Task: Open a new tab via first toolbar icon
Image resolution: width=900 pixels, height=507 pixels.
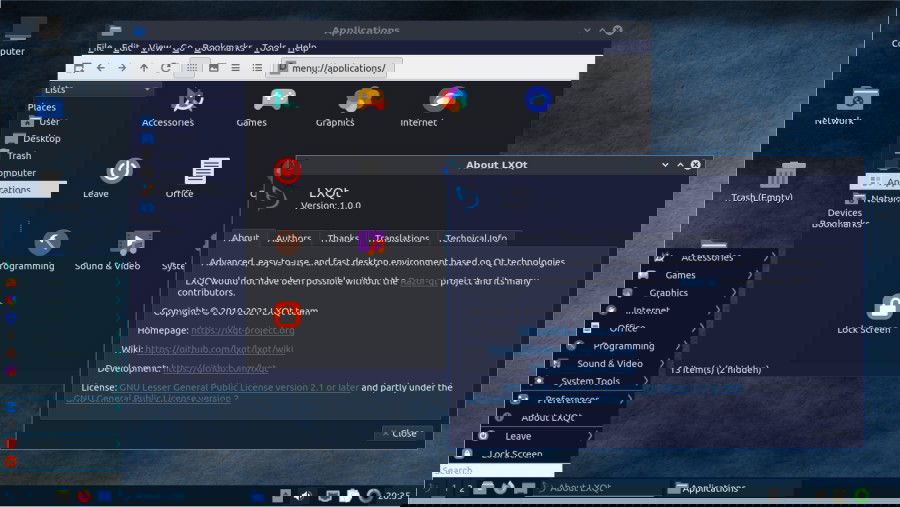Action: pos(79,68)
